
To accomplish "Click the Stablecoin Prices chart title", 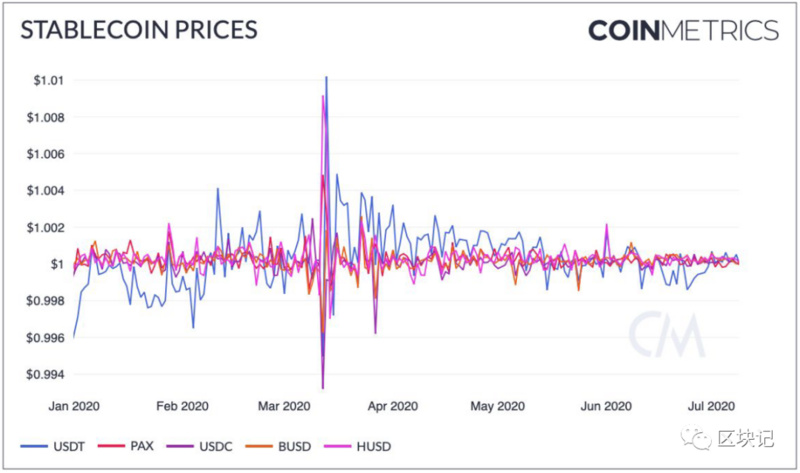I will click(x=139, y=29).
